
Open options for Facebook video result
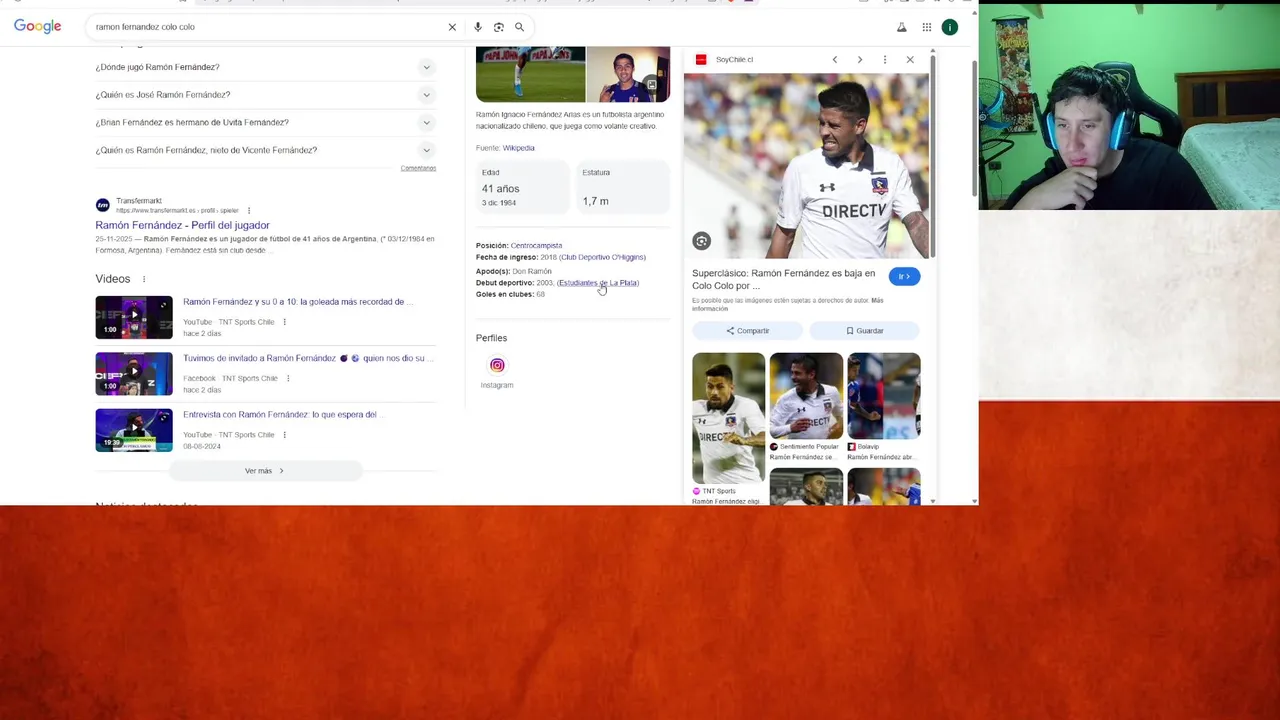click(x=288, y=378)
